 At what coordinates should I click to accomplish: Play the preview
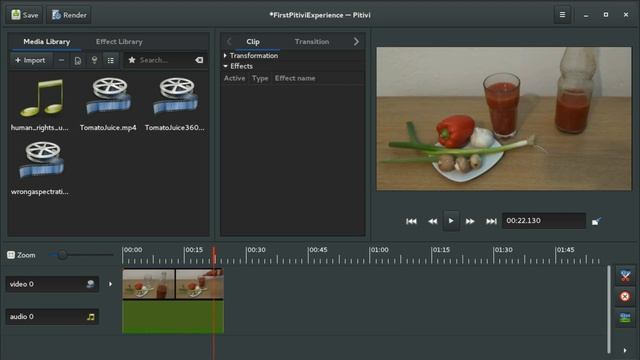click(451, 221)
